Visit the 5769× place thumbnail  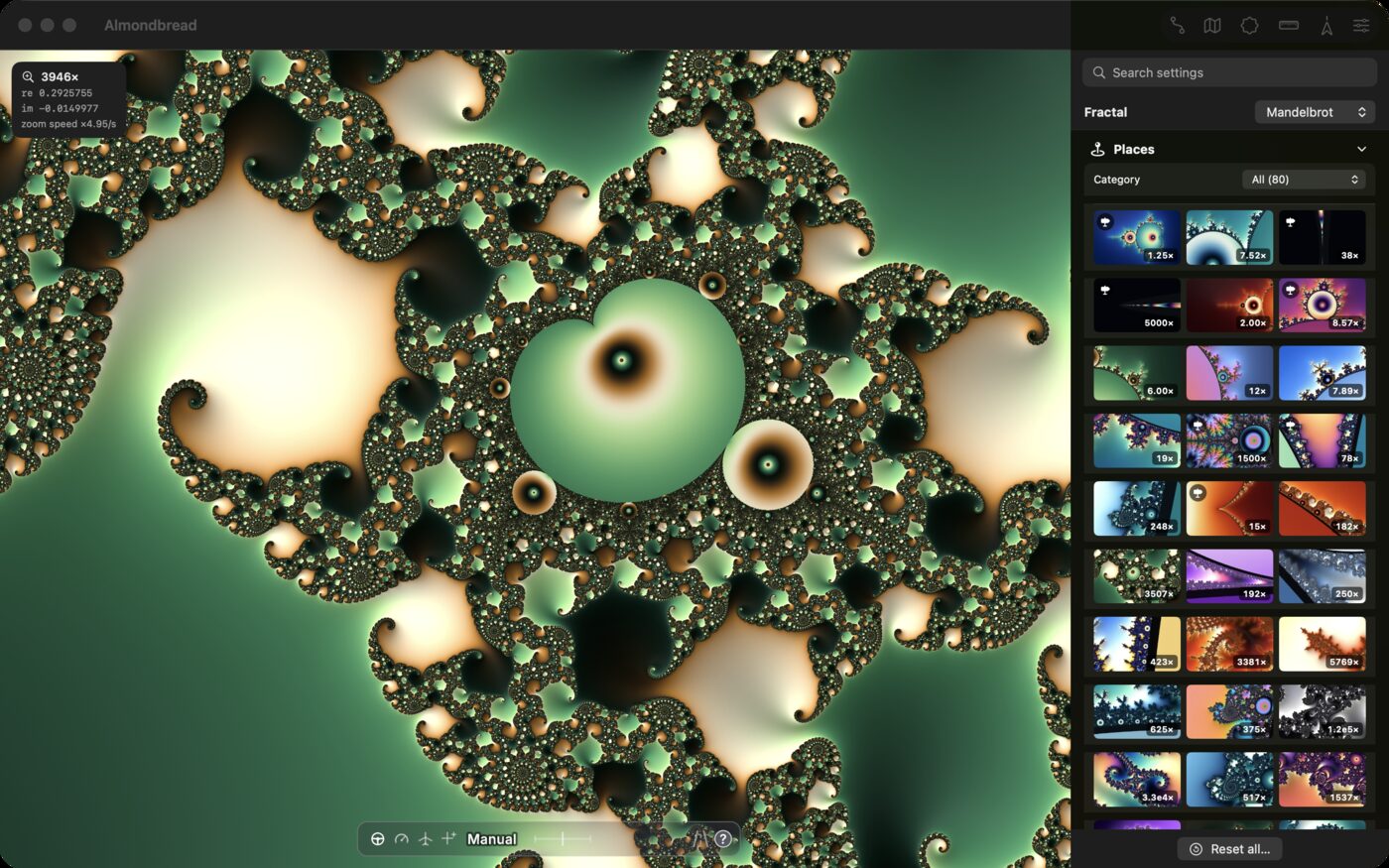click(1323, 643)
